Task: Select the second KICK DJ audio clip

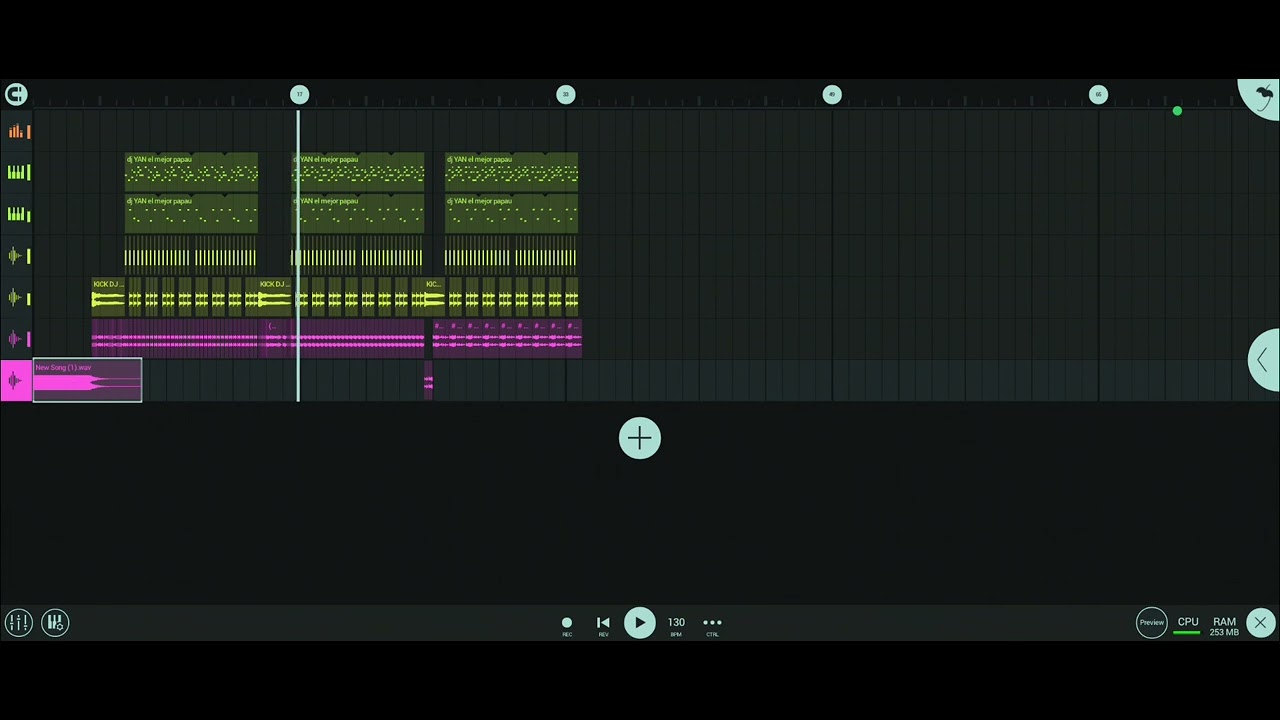Action: pos(274,298)
